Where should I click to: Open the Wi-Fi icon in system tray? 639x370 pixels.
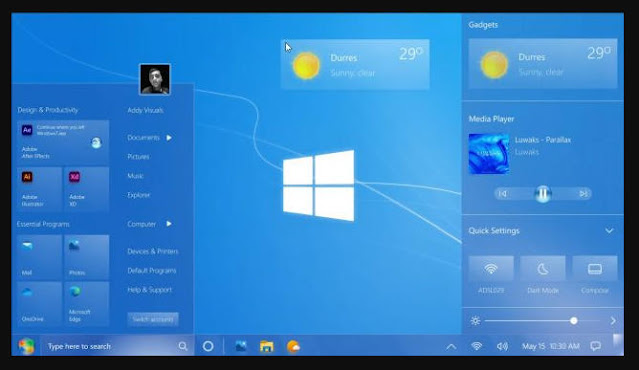pyautogui.click(x=476, y=346)
